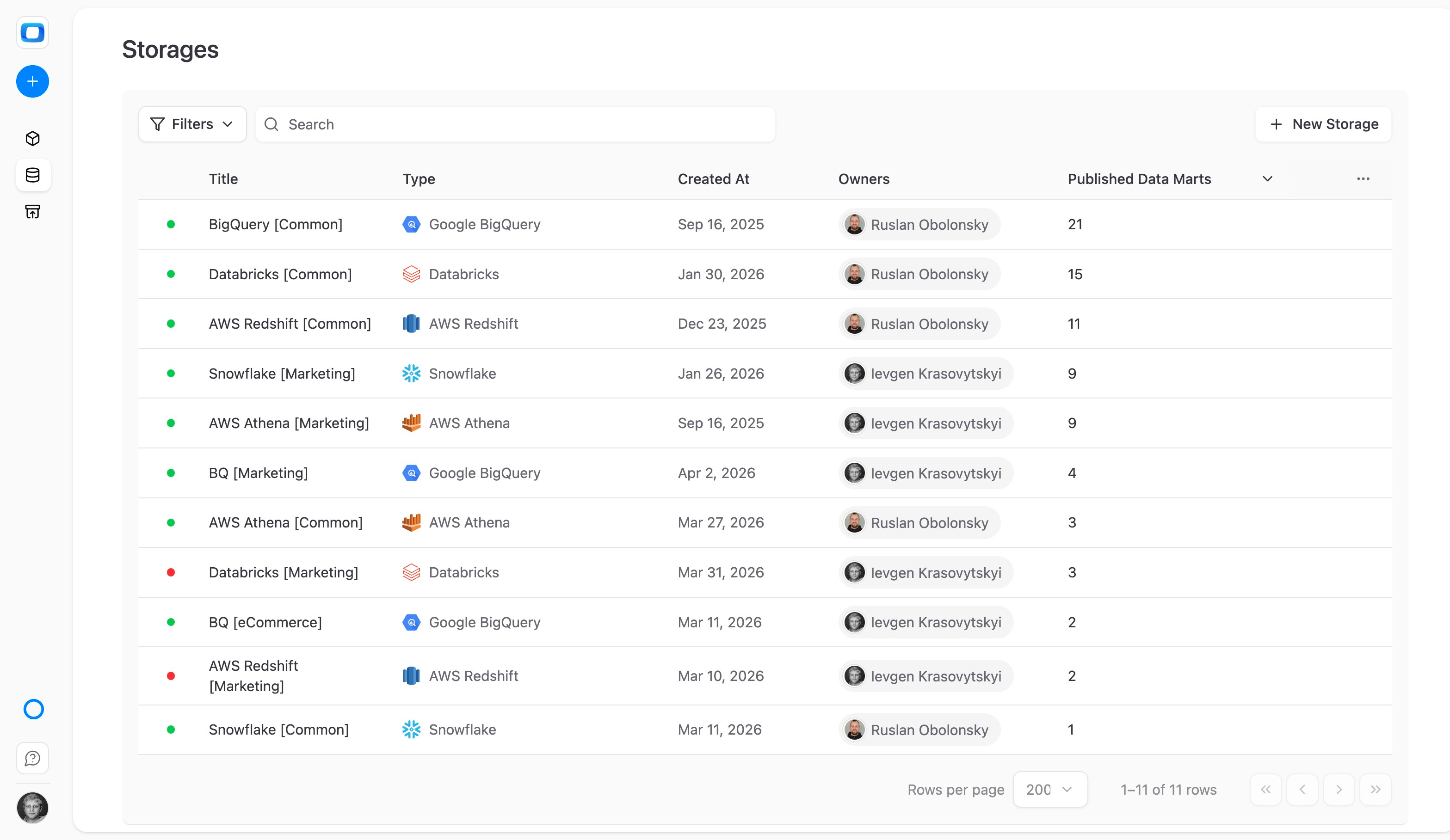Image resolution: width=1450 pixels, height=840 pixels.
Task: Open the Databricks [Marketing] storage
Action: click(284, 573)
